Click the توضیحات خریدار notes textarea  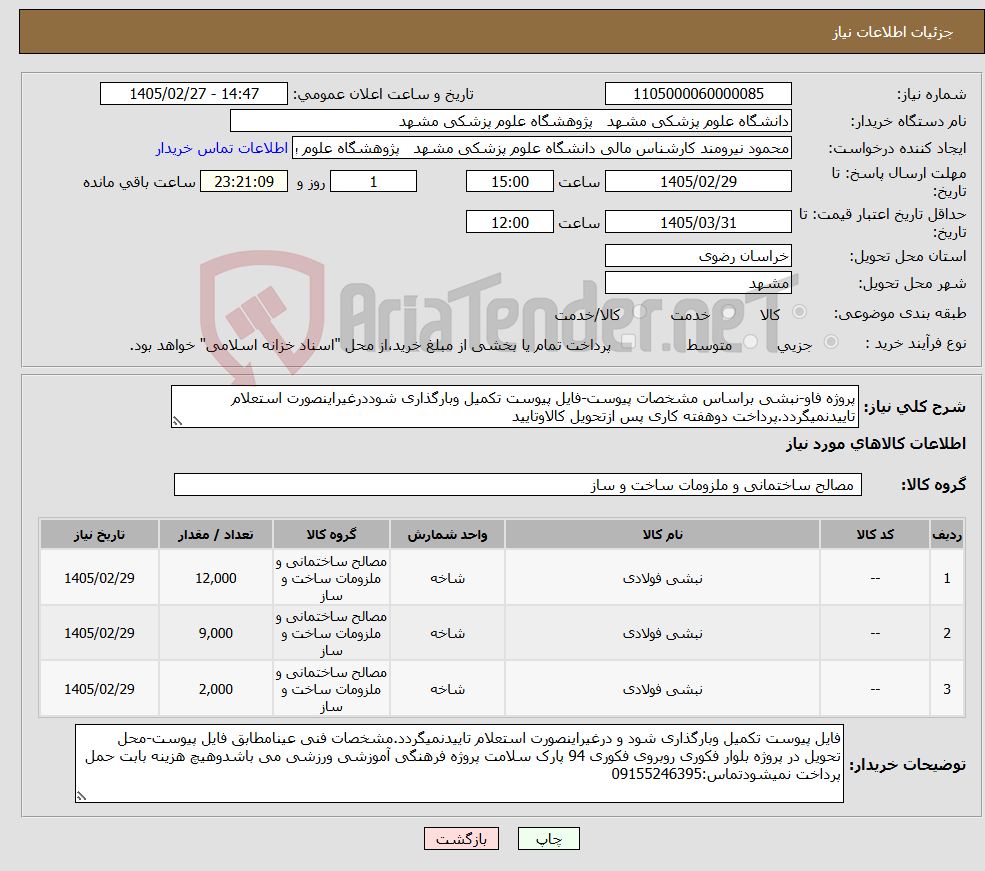[459, 764]
